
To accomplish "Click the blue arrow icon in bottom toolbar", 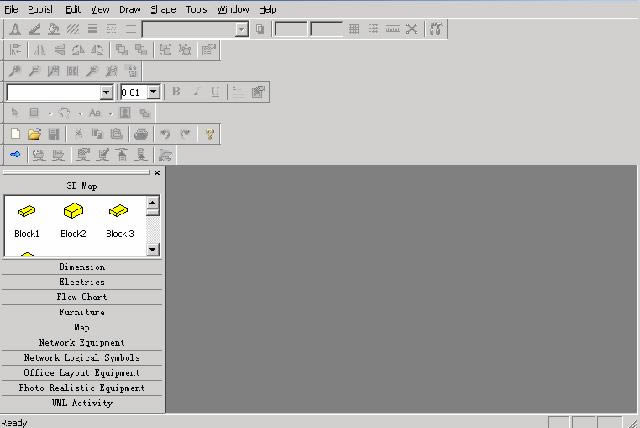I will [x=15, y=155].
